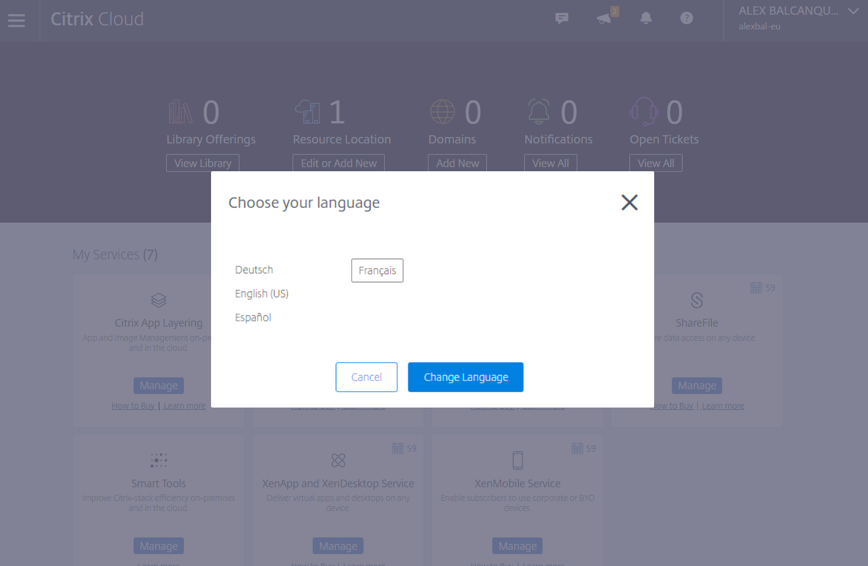Click the notifications bell icon in header
This screenshot has height=566, width=868.
tap(646, 18)
